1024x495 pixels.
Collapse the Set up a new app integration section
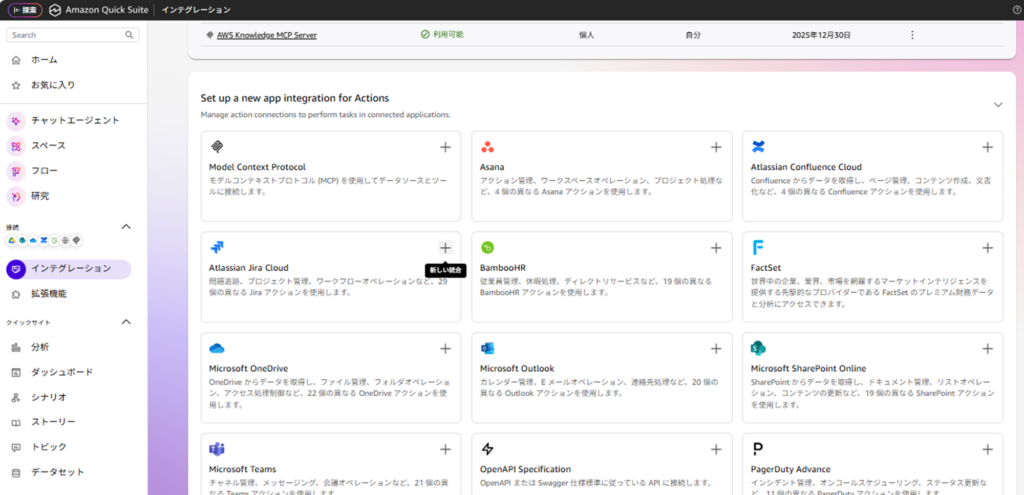click(x=997, y=104)
